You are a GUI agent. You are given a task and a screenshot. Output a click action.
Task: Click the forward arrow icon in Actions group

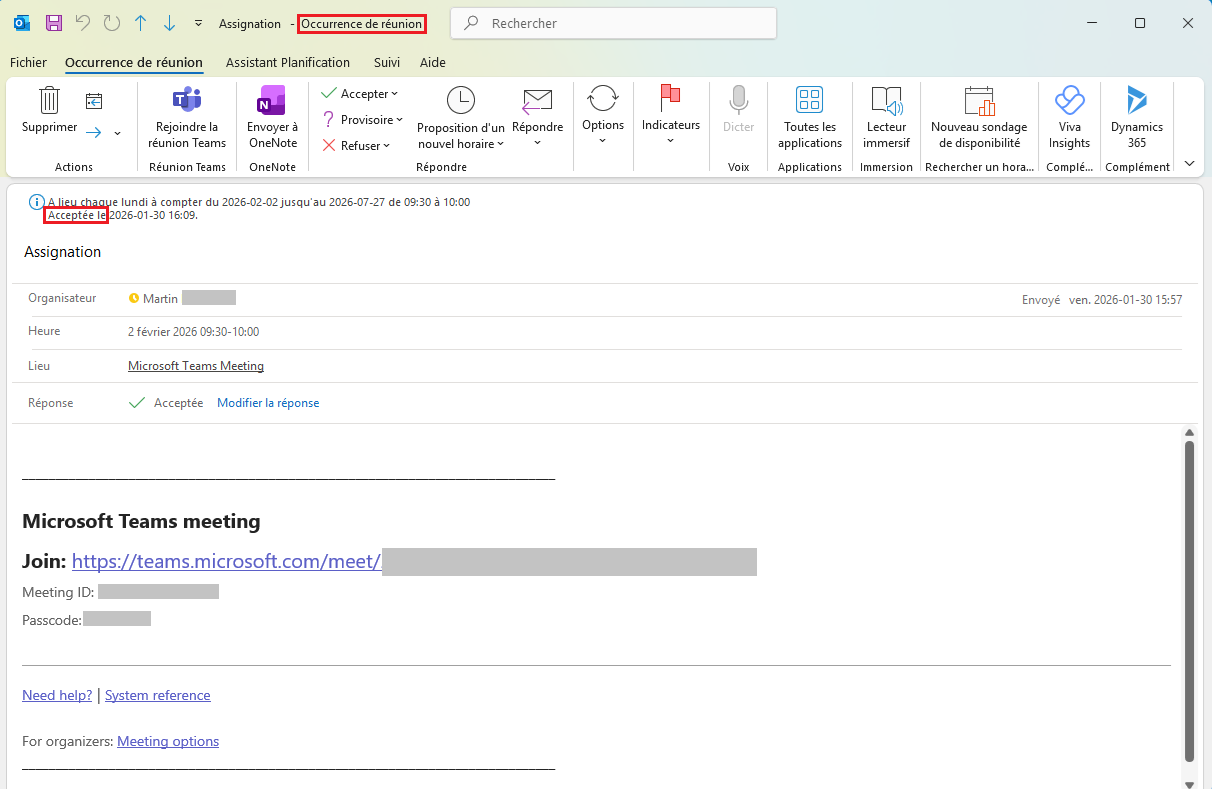(94, 132)
